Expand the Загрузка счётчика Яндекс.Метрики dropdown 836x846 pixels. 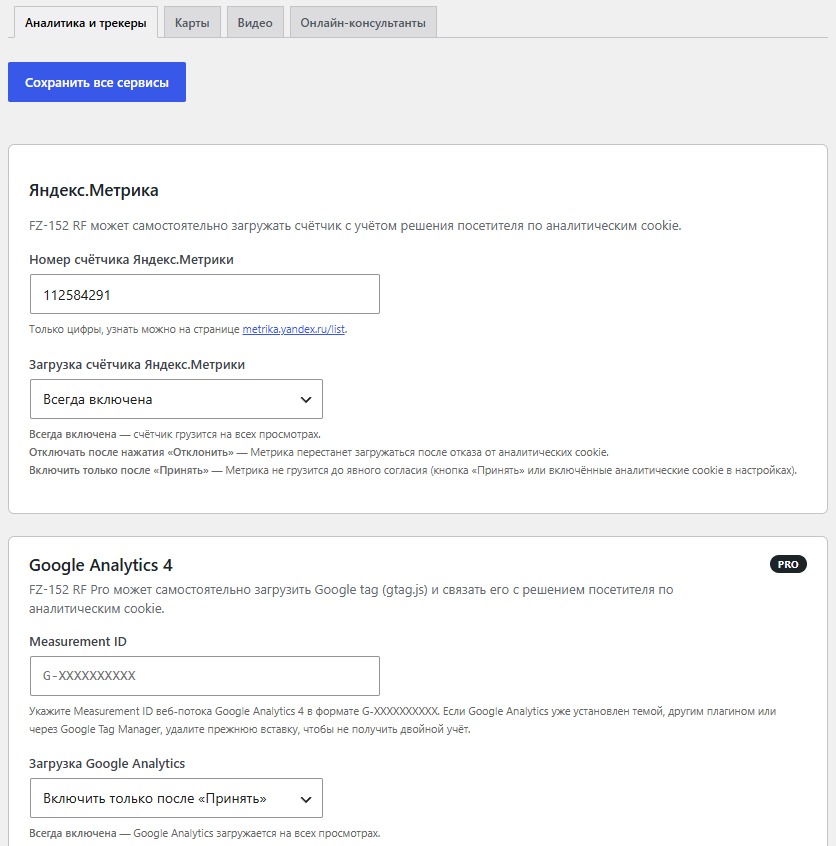176,399
